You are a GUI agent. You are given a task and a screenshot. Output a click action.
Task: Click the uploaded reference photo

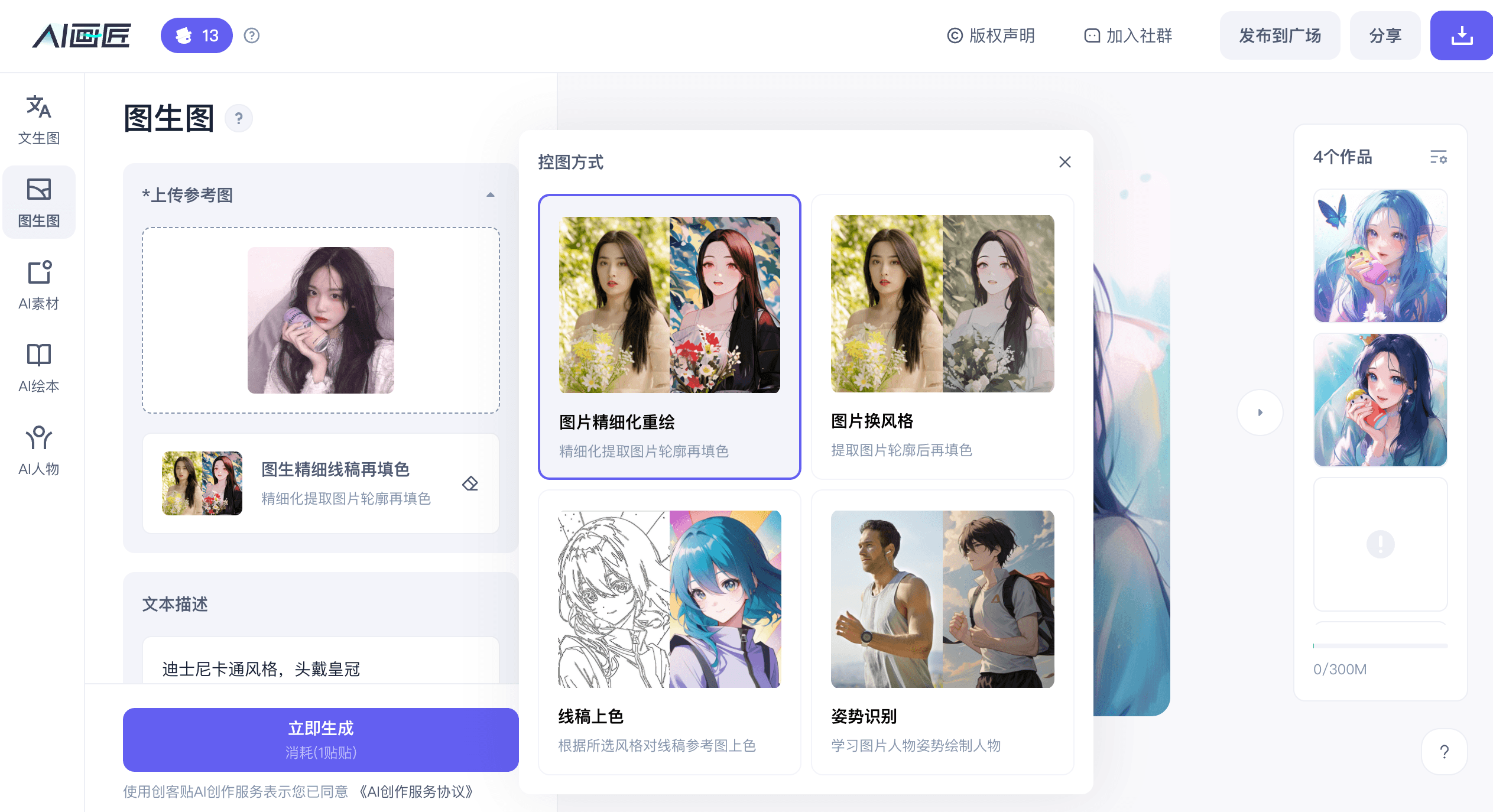321,320
